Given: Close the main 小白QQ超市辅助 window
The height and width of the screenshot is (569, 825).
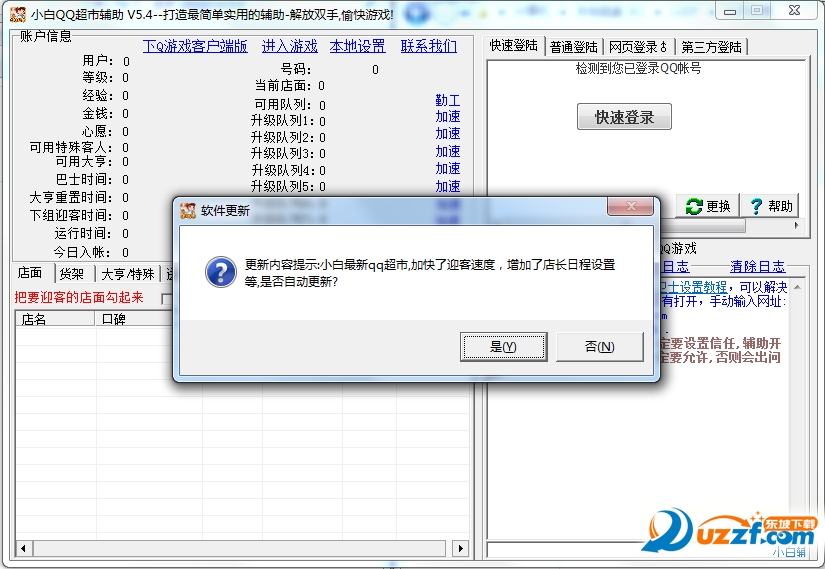Looking at the screenshot, I should 794,11.
